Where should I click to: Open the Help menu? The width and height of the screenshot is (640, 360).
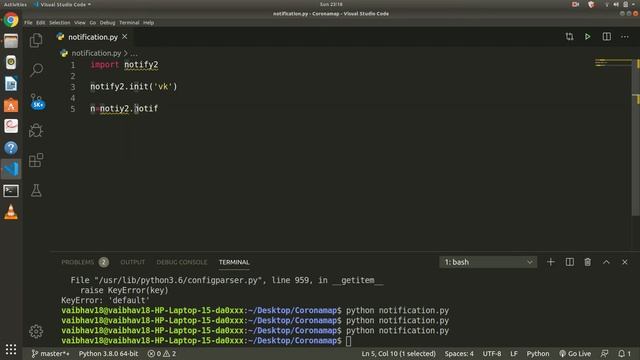pyautogui.click(x=149, y=22)
